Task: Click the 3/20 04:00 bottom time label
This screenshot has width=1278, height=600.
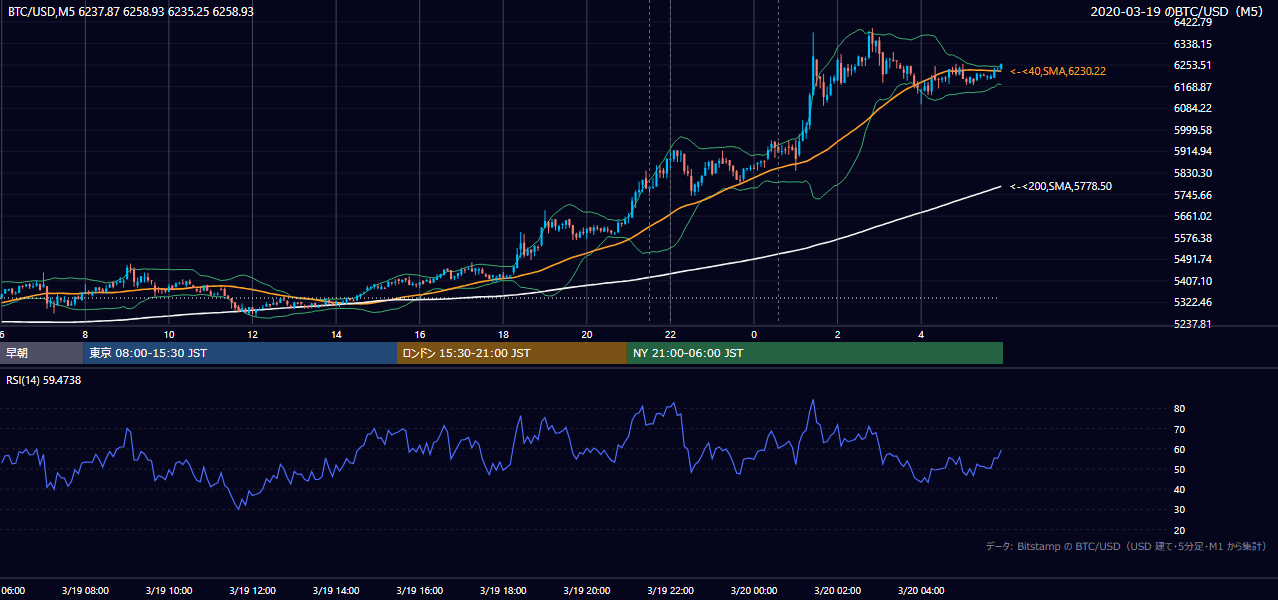Action: [921, 591]
